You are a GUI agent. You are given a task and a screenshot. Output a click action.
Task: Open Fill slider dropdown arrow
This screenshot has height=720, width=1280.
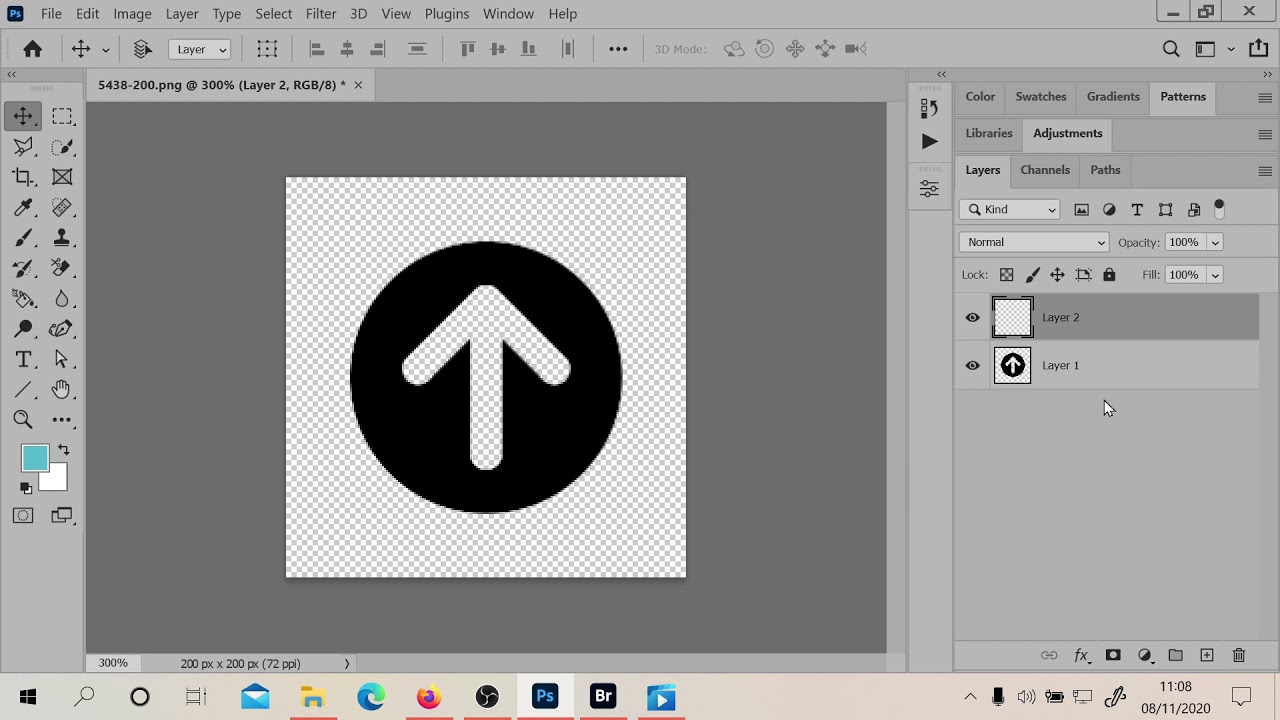click(1215, 275)
